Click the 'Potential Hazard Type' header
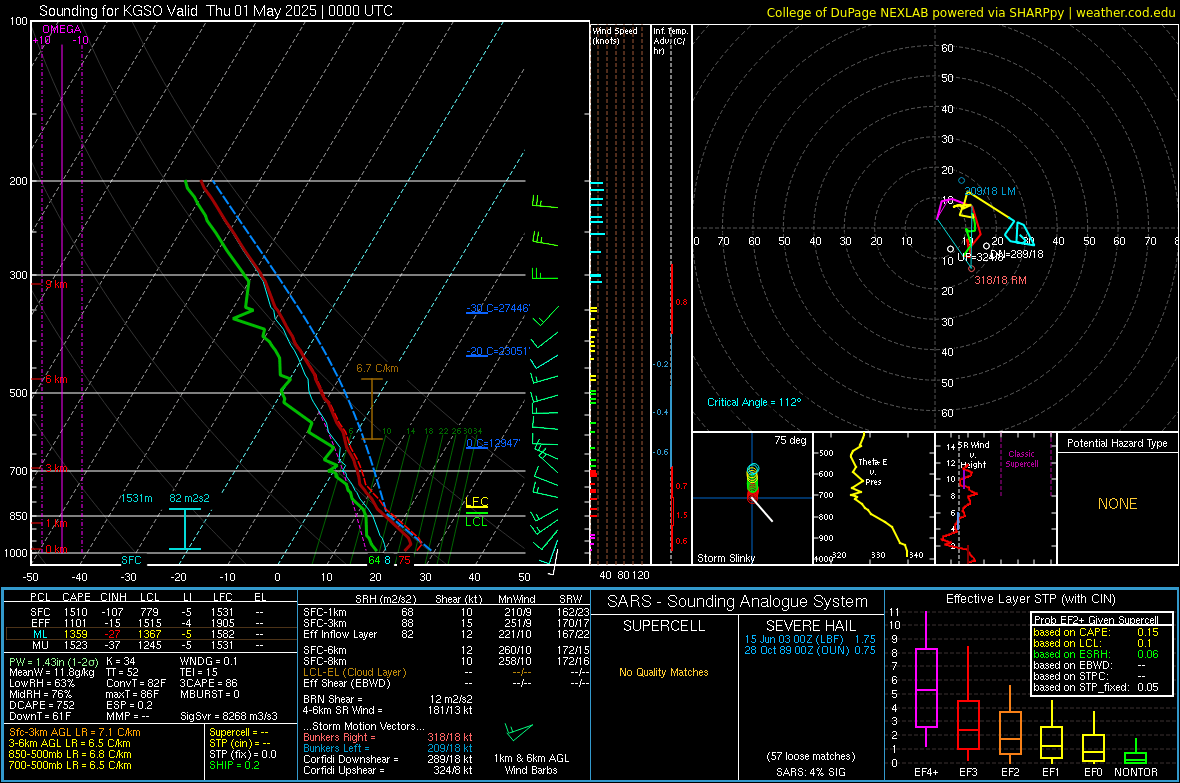Image resolution: width=1180 pixels, height=783 pixels. click(x=1117, y=443)
